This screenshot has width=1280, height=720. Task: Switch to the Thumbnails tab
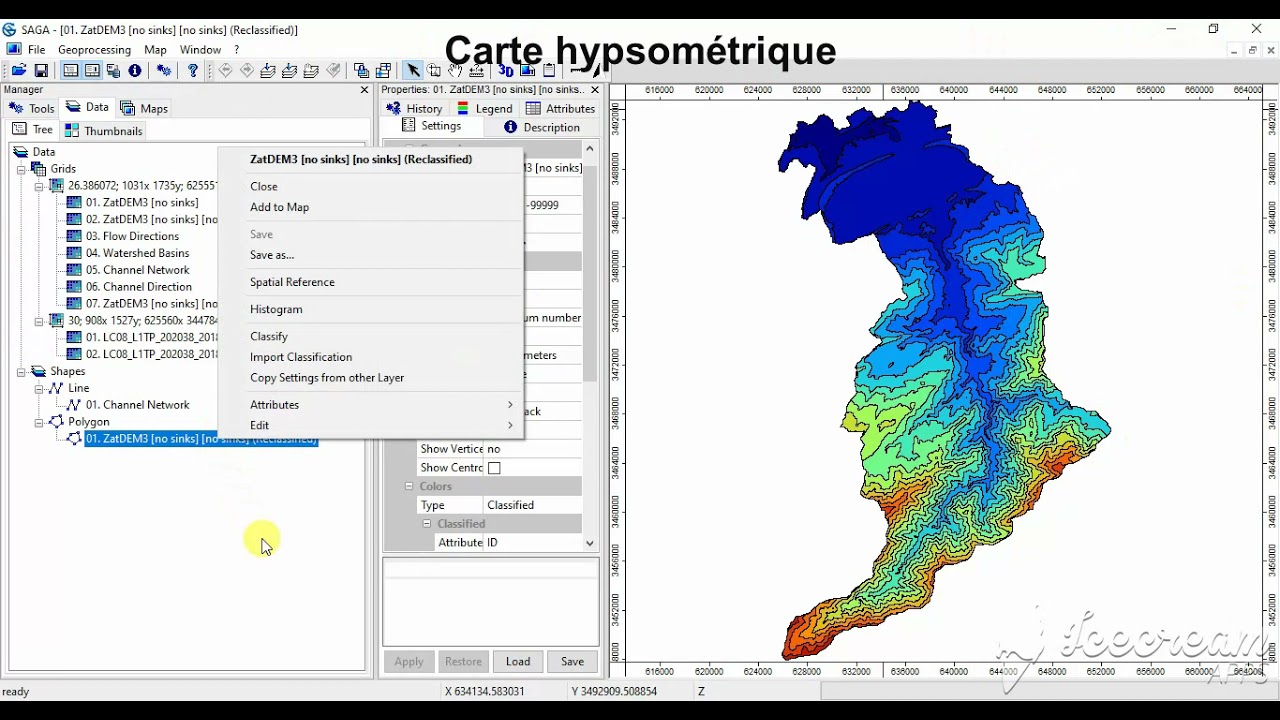103,131
